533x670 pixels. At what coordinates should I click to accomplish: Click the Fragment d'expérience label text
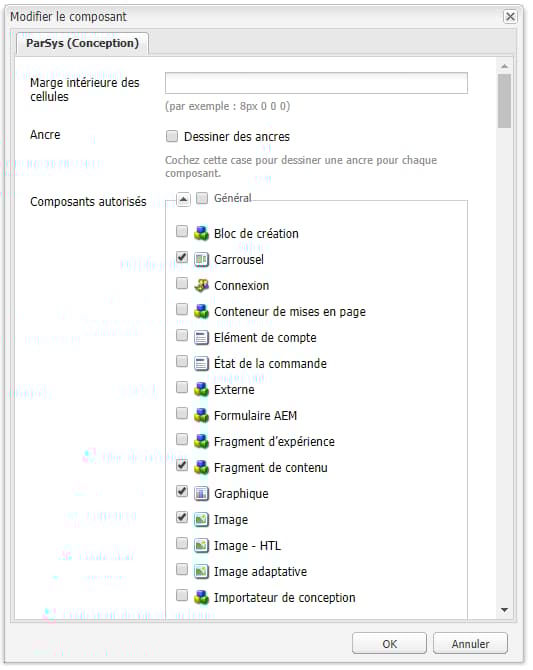(274, 442)
